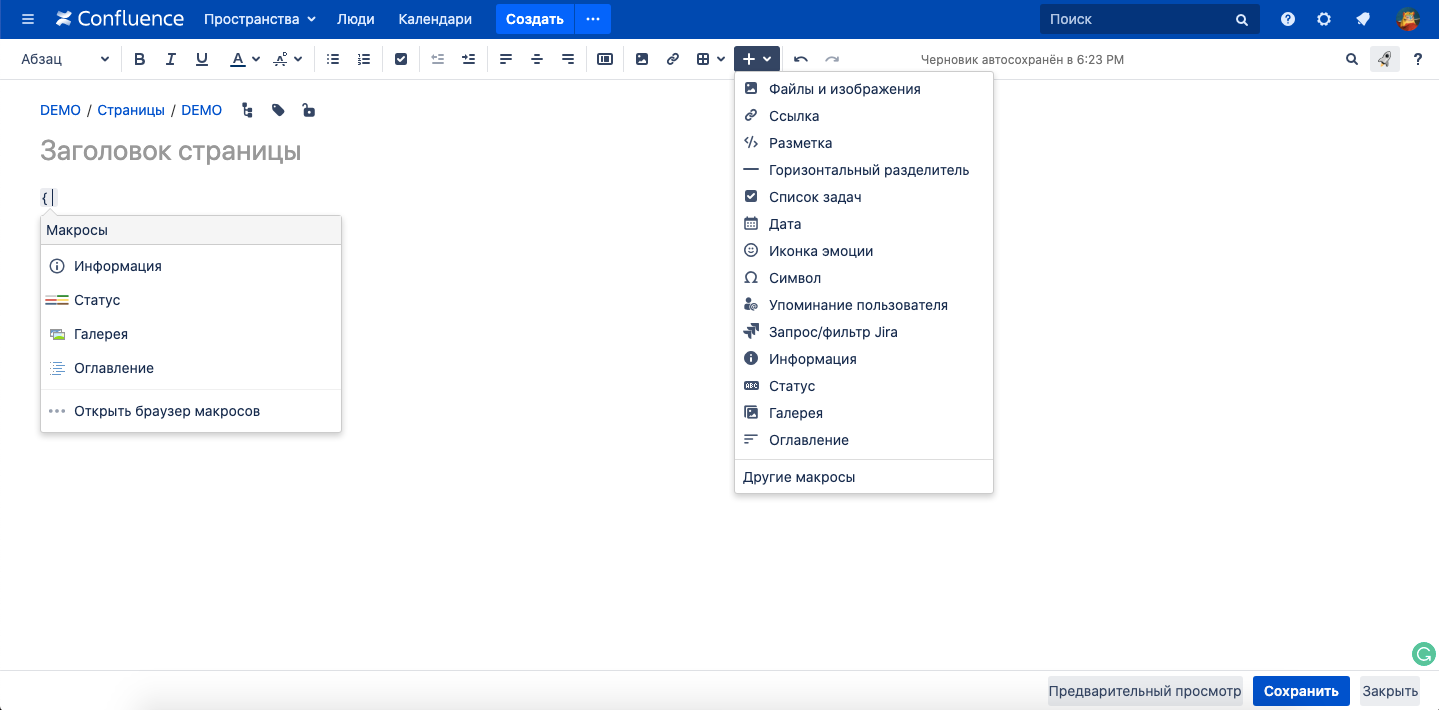Redo the last edit
The width and height of the screenshot is (1439, 710).
coord(832,59)
